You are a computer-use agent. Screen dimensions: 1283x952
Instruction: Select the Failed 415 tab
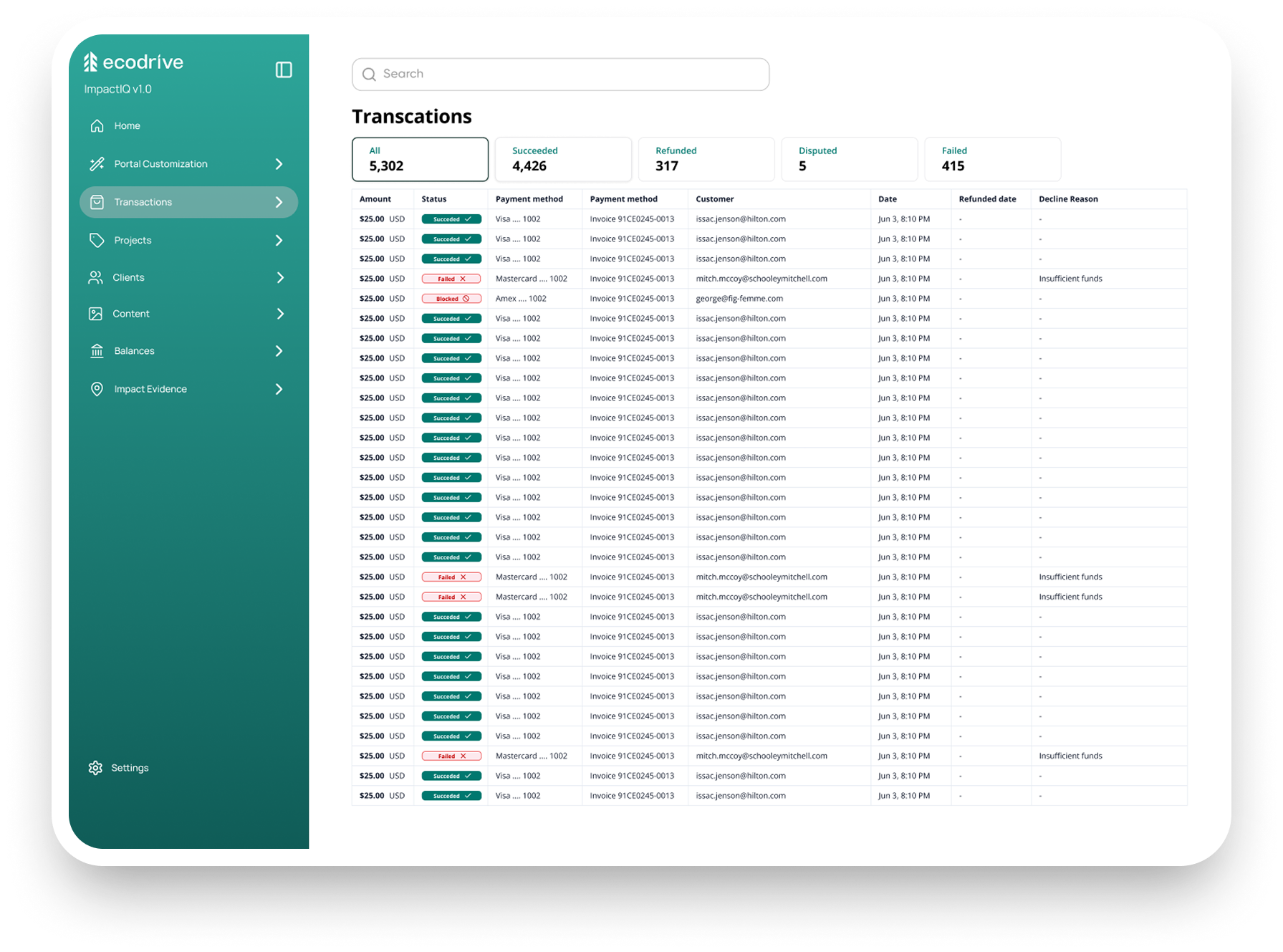[x=993, y=159]
